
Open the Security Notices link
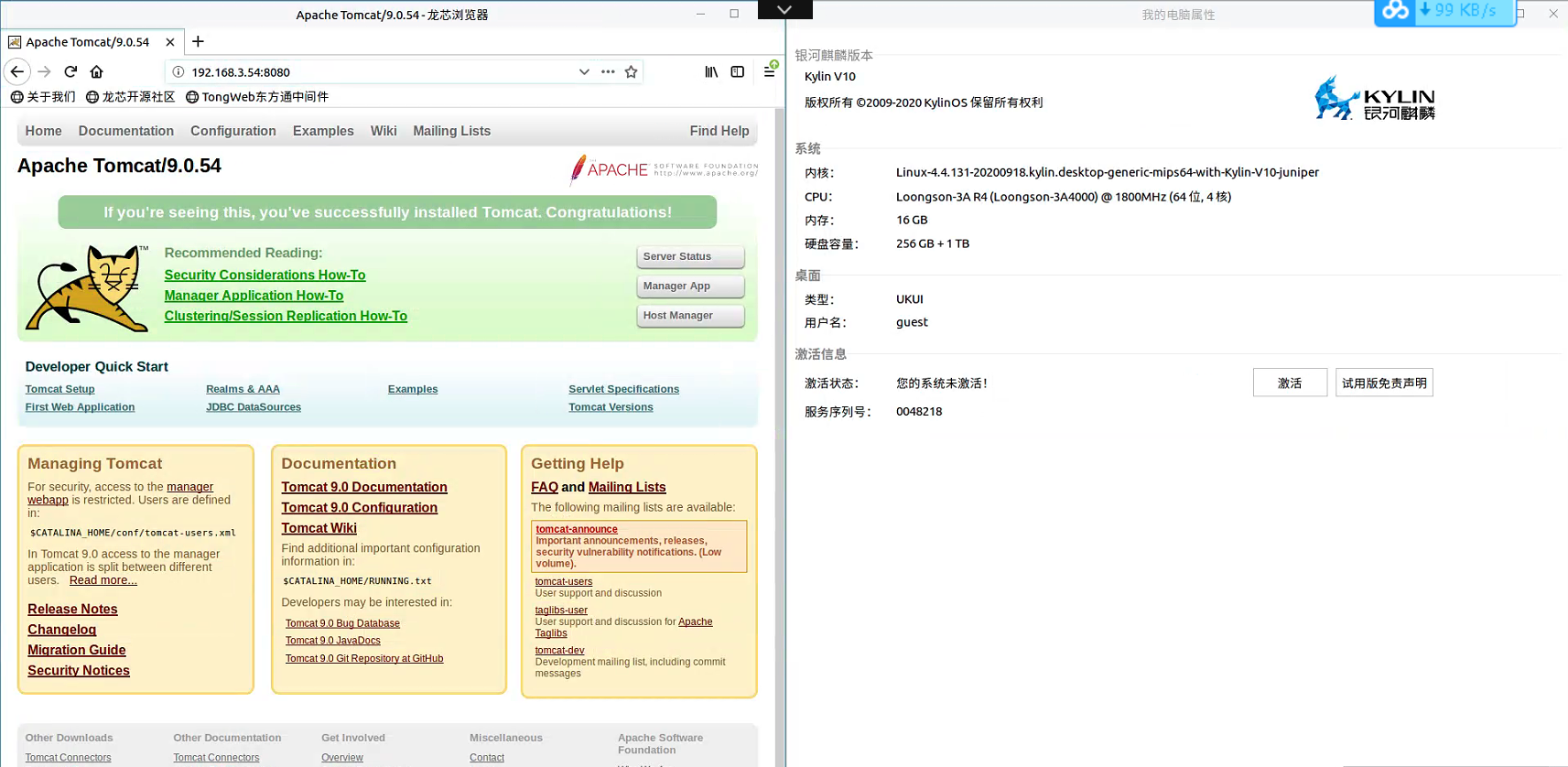79,671
